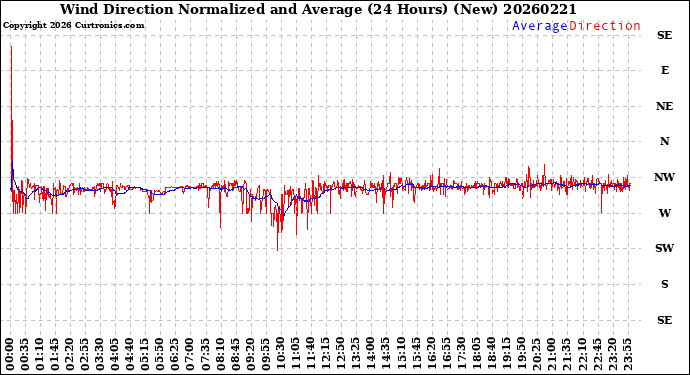
Task: Click the 07:00 time label
Action: (x=190, y=355)
